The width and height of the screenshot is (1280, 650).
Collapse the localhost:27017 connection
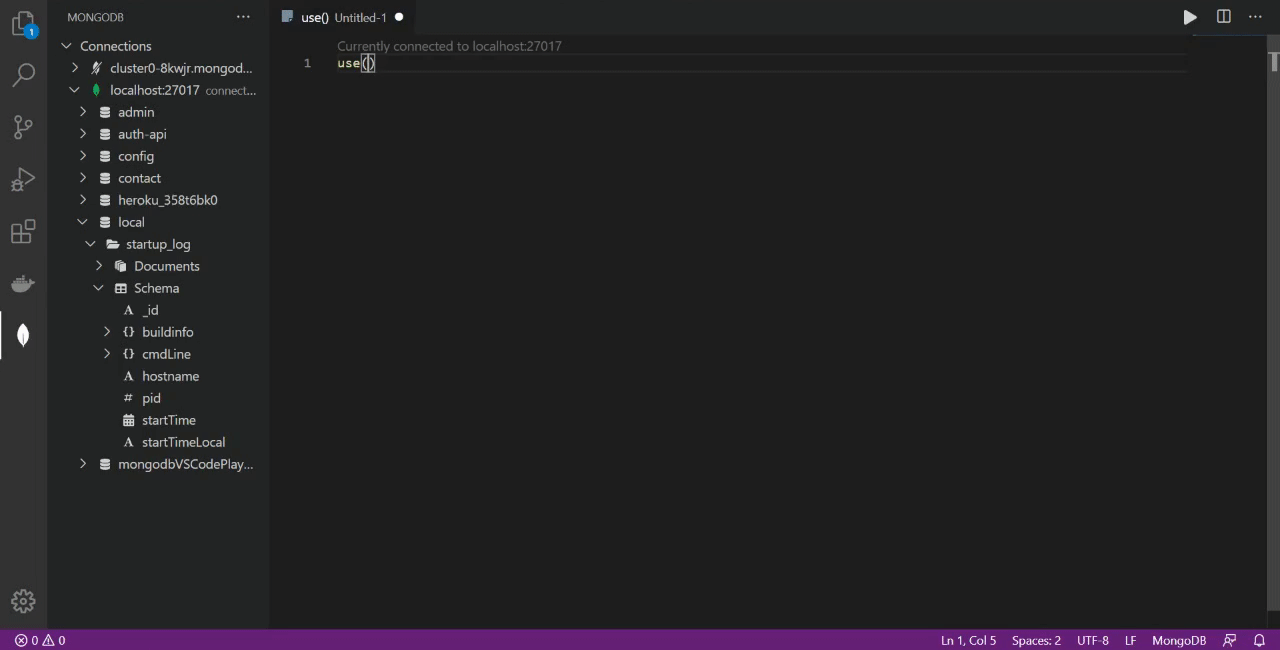coord(75,90)
